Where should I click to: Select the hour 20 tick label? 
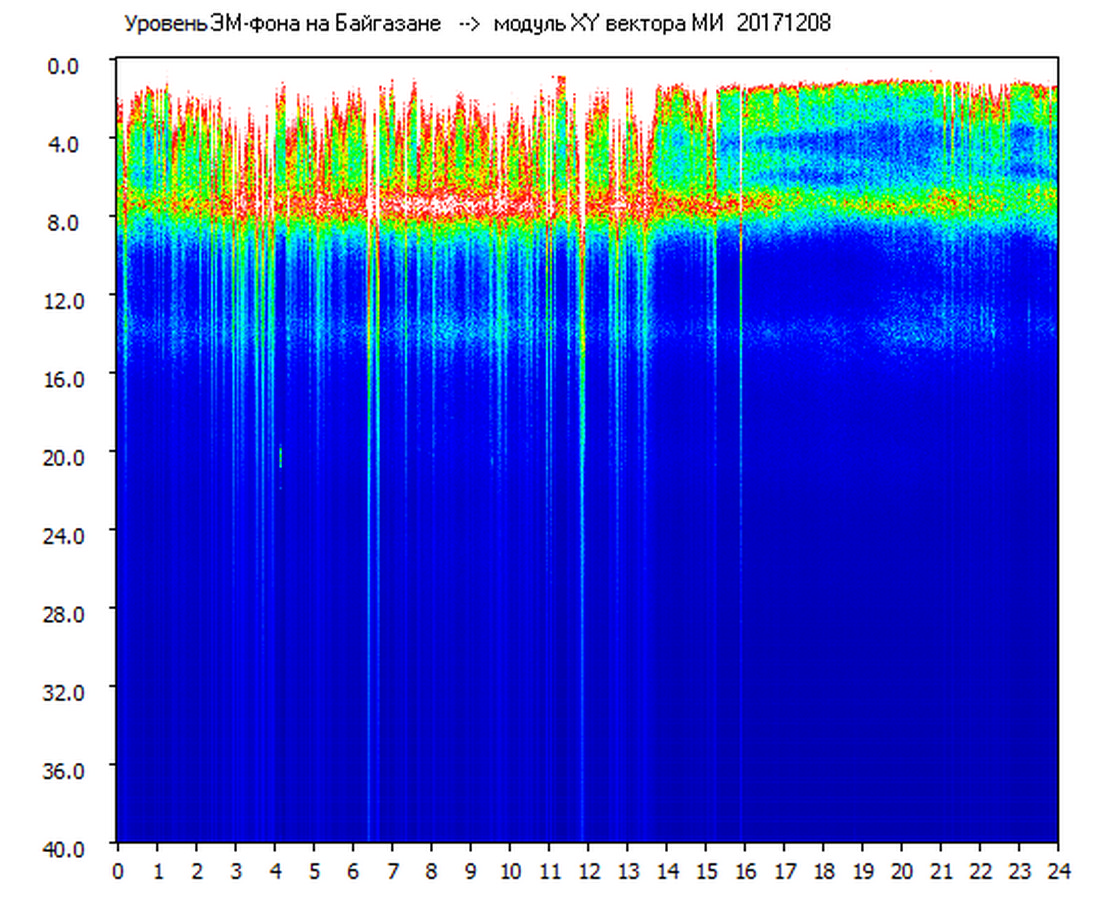(902, 871)
